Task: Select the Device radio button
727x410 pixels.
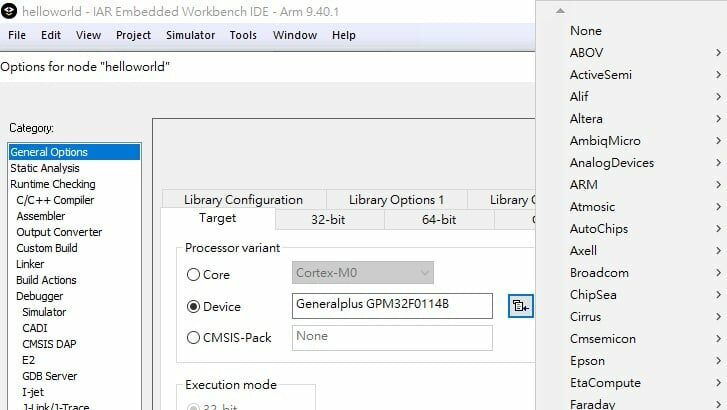Action: (193, 307)
